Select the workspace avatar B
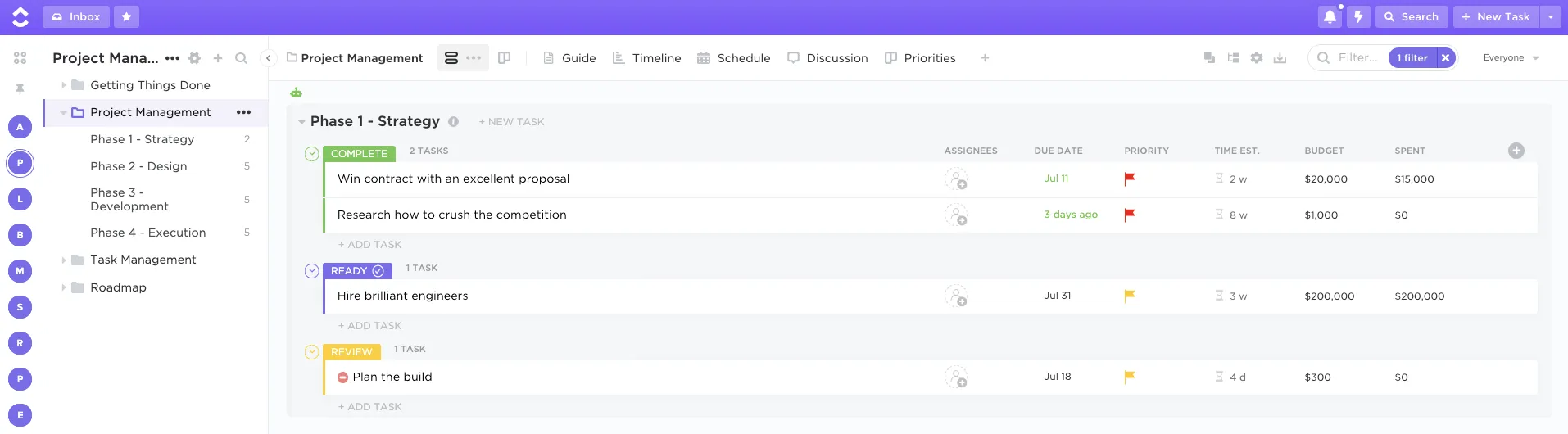The image size is (1568, 434). tap(20, 235)
